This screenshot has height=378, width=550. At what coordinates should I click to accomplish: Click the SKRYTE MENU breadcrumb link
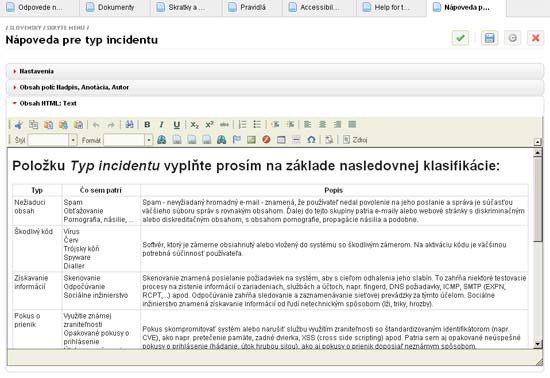click(66, 28)
